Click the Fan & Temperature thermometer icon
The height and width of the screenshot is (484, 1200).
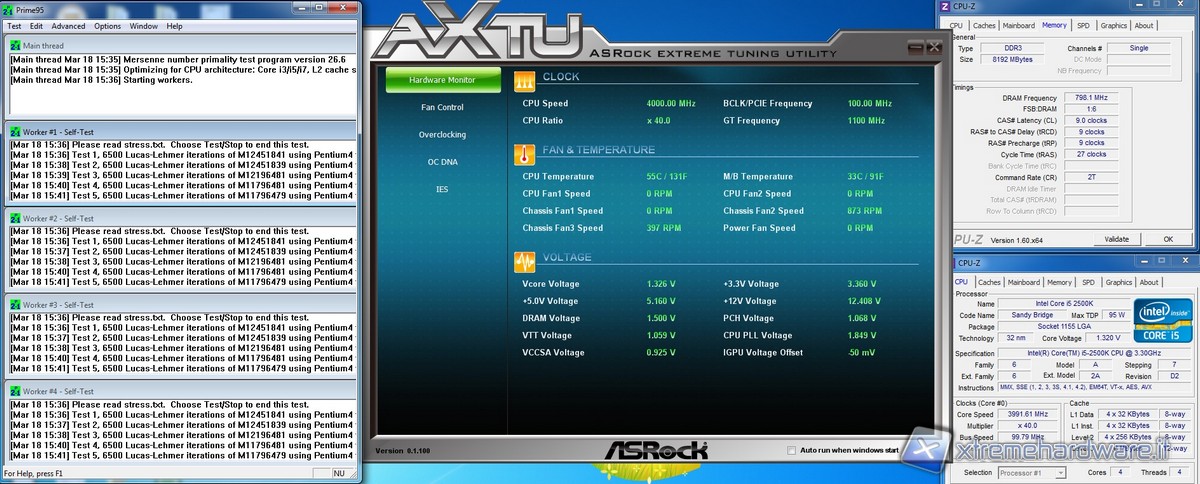click(524, 154)
